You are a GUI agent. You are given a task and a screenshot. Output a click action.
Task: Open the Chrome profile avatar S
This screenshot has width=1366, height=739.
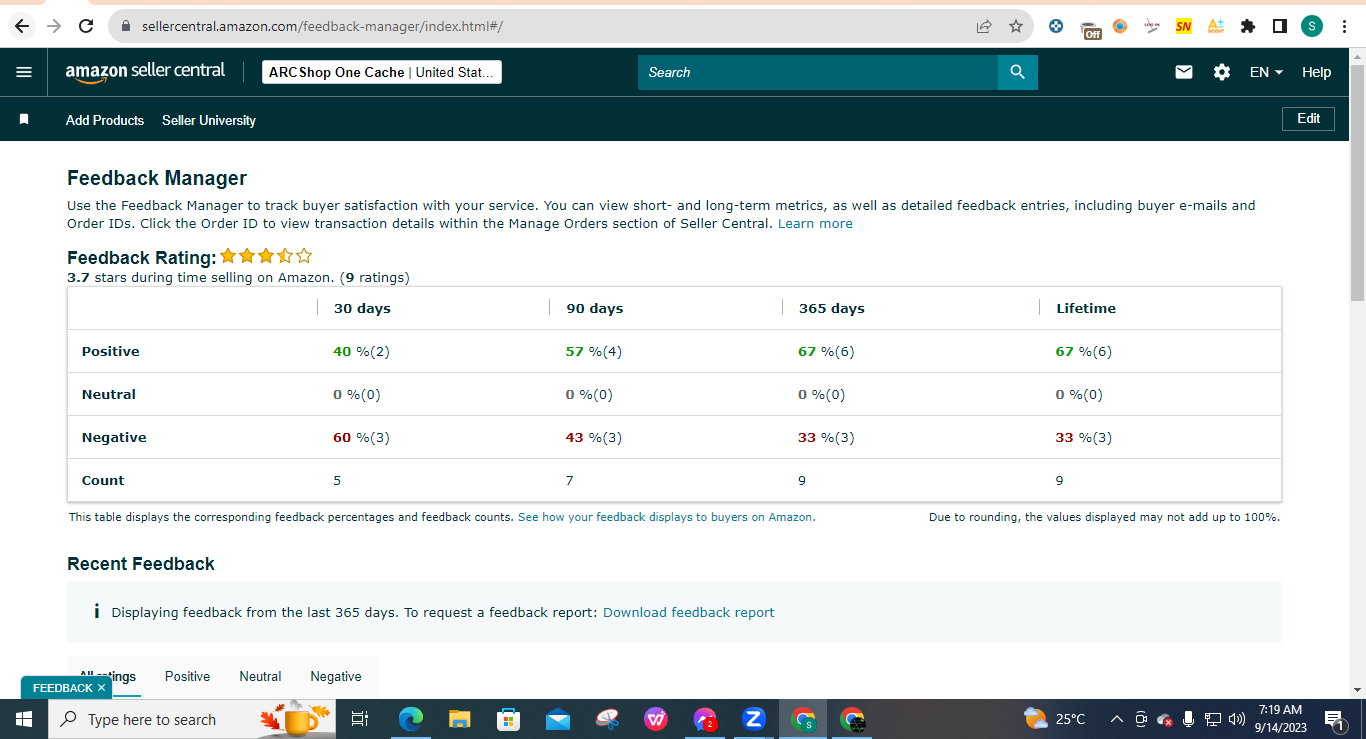(x=1312, y=26)
